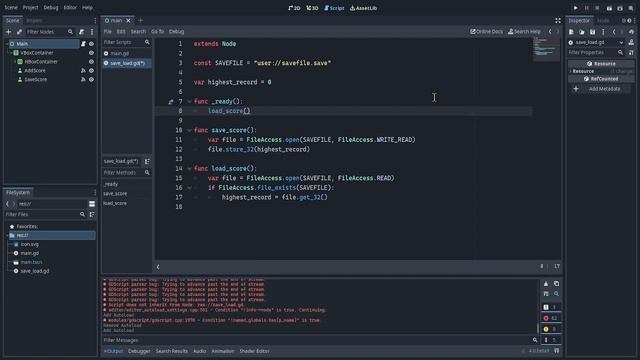Run the current scene
The height and width of the screenshot is (360, 640).
tap(609, 8)
